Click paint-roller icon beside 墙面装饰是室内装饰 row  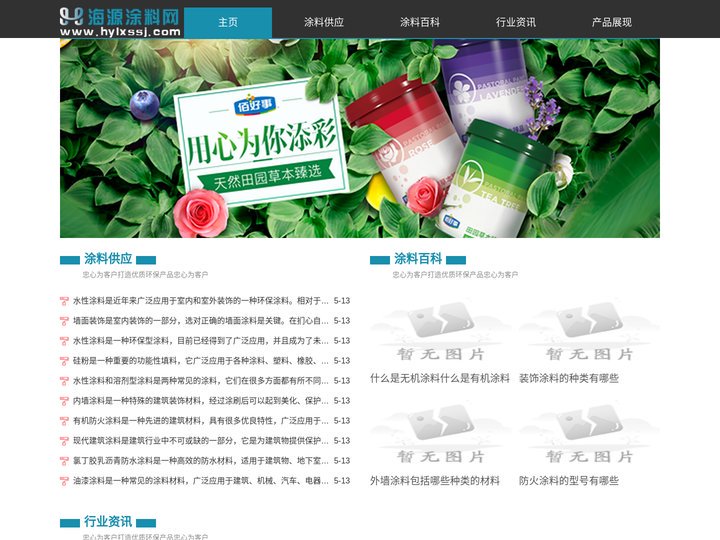pos(64,321)
